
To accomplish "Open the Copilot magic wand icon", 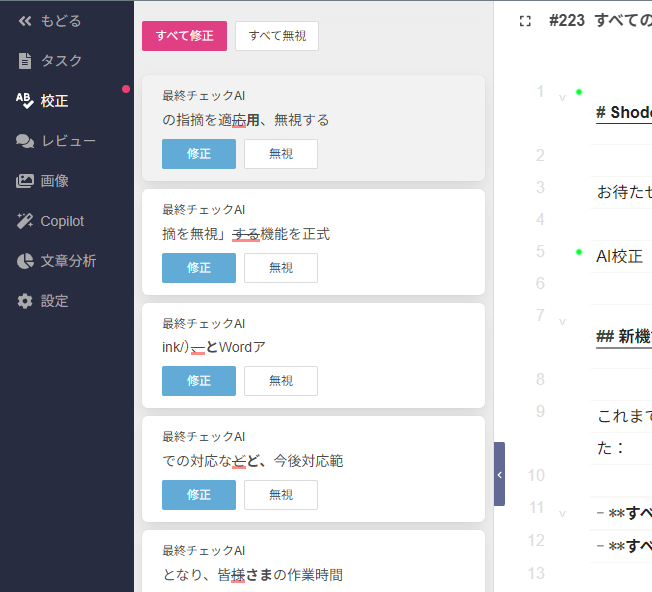I will (x=25, y=221).
